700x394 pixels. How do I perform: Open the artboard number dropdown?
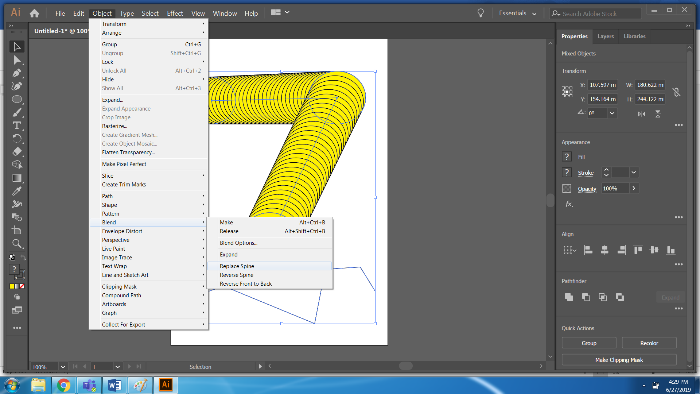point(117,367)
